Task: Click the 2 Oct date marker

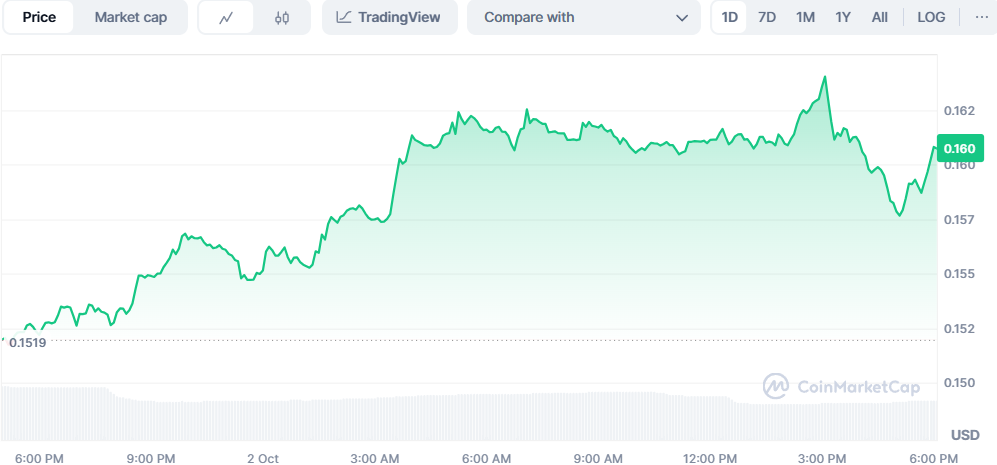Action: click(262, 458)
